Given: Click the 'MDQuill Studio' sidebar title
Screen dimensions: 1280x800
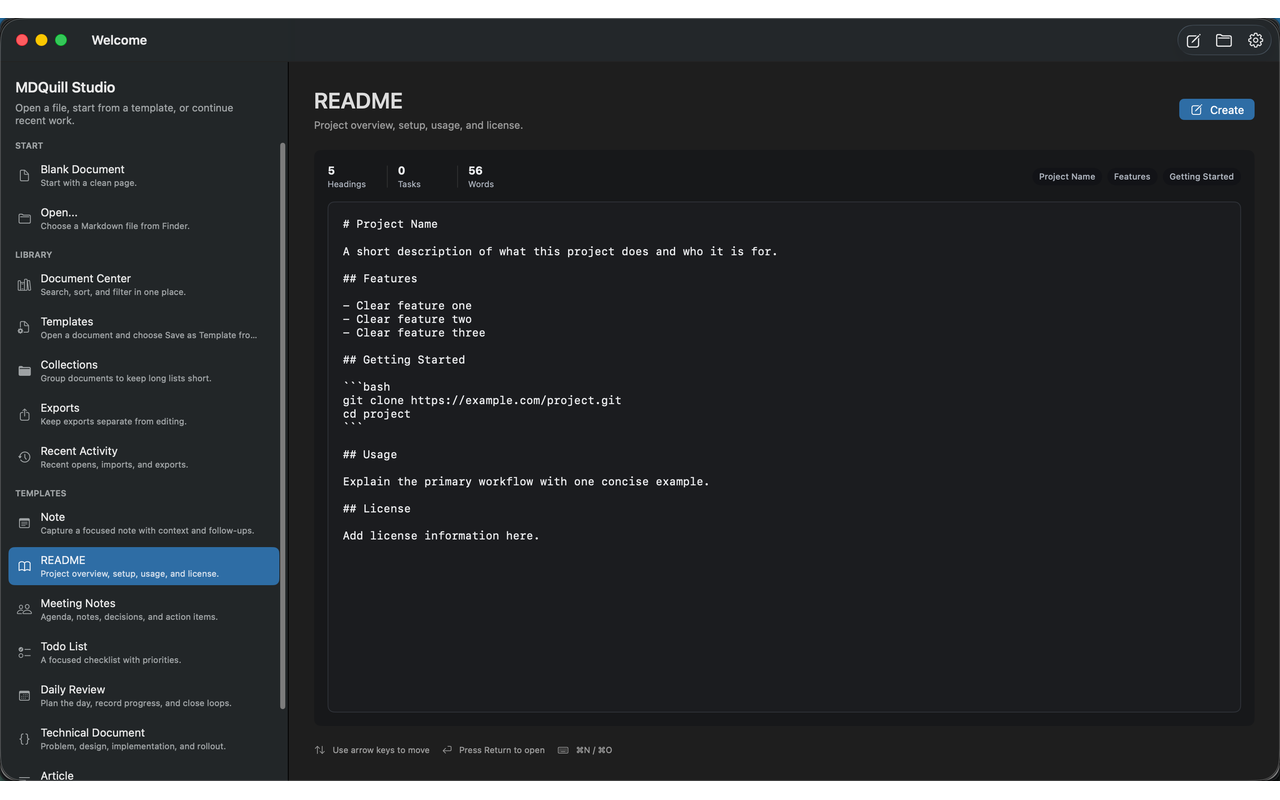Looking at the screenshot, I should click(x=65, y=88).
